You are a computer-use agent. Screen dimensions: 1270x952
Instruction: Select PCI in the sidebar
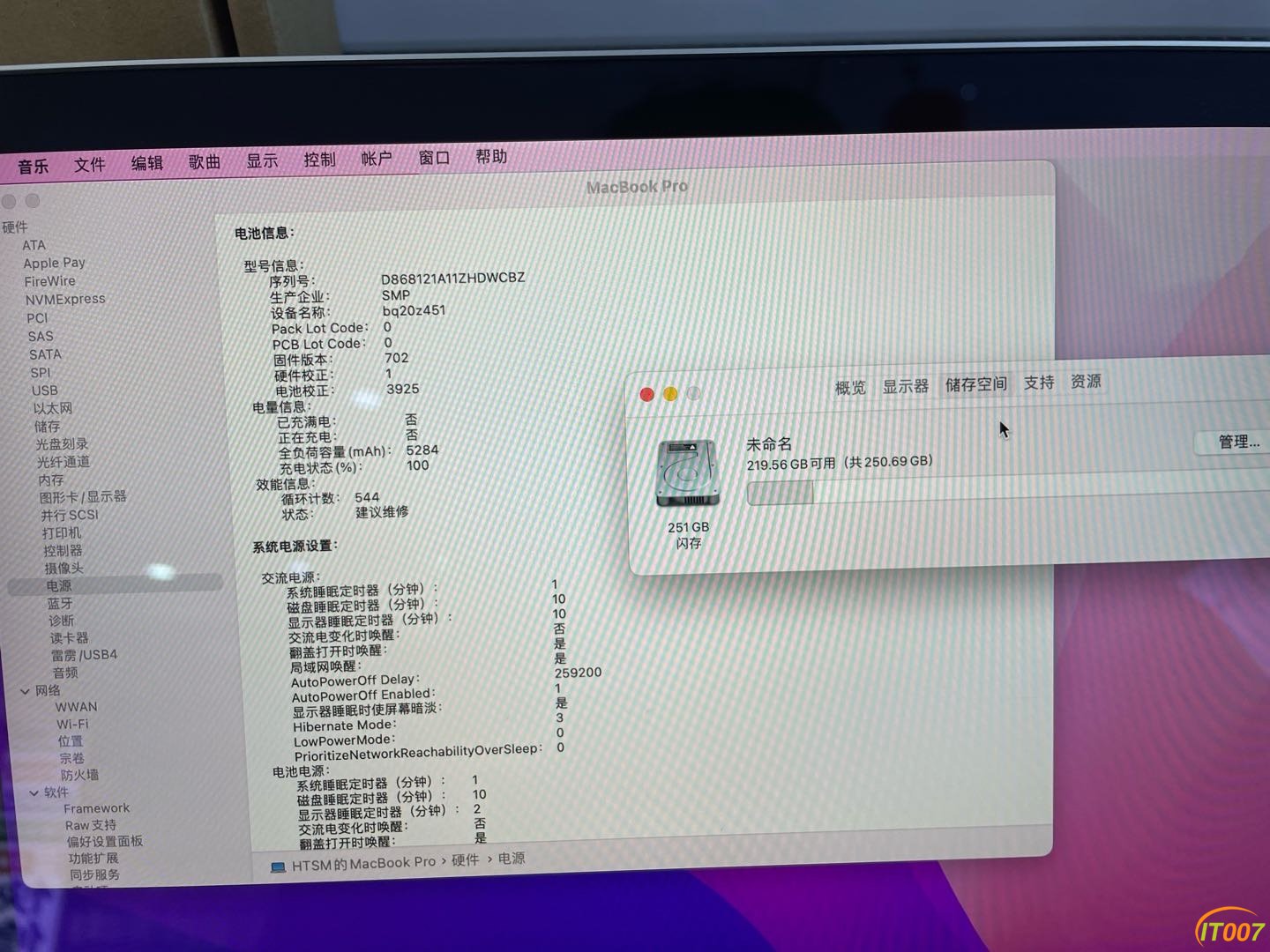tap(37, 318)
